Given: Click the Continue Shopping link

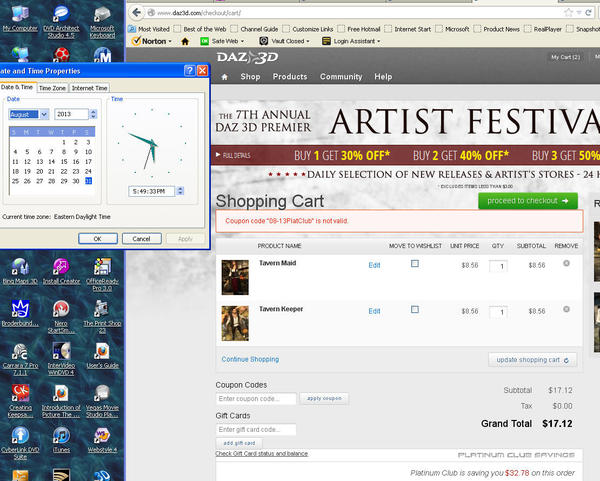Looking at the screenshot, I should point(250,359).
